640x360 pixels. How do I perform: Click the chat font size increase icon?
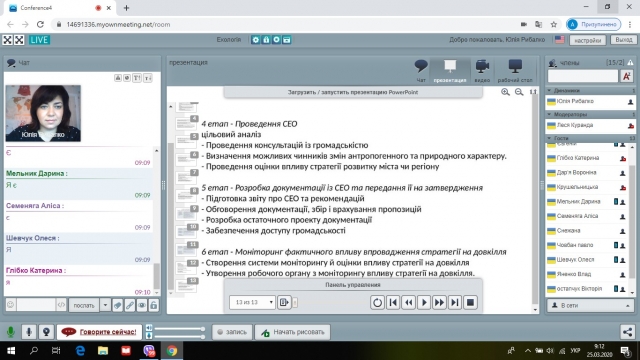(137, 78)
